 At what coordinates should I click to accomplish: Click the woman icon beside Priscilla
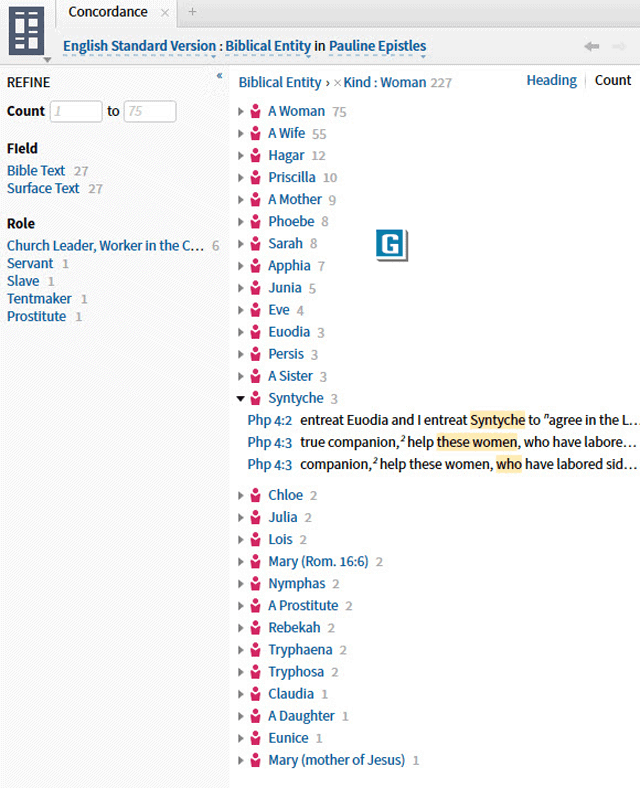256,178
